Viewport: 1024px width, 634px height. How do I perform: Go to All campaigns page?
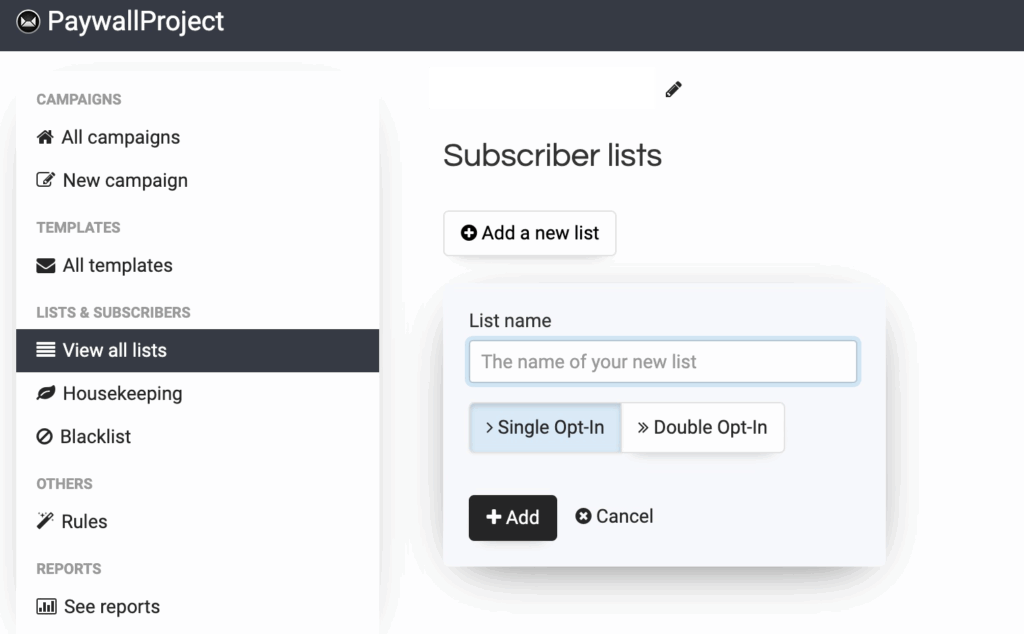pyautogui.click(x=120, y=137)
